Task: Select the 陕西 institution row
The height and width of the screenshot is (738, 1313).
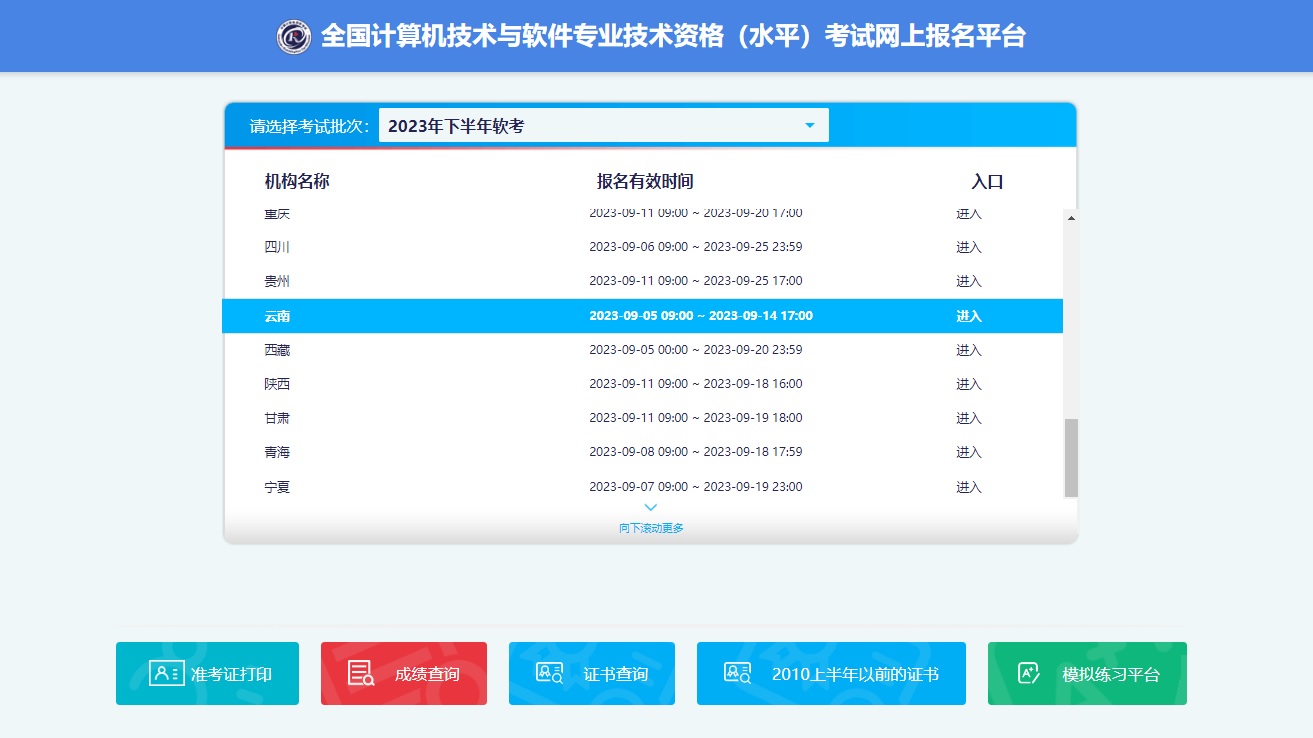Action: coord(277,384)
